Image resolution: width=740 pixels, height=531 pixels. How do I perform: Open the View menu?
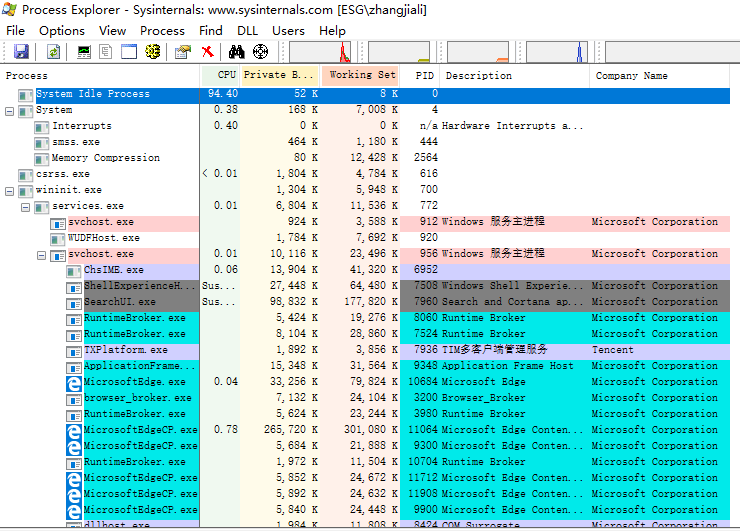(112, 31)
